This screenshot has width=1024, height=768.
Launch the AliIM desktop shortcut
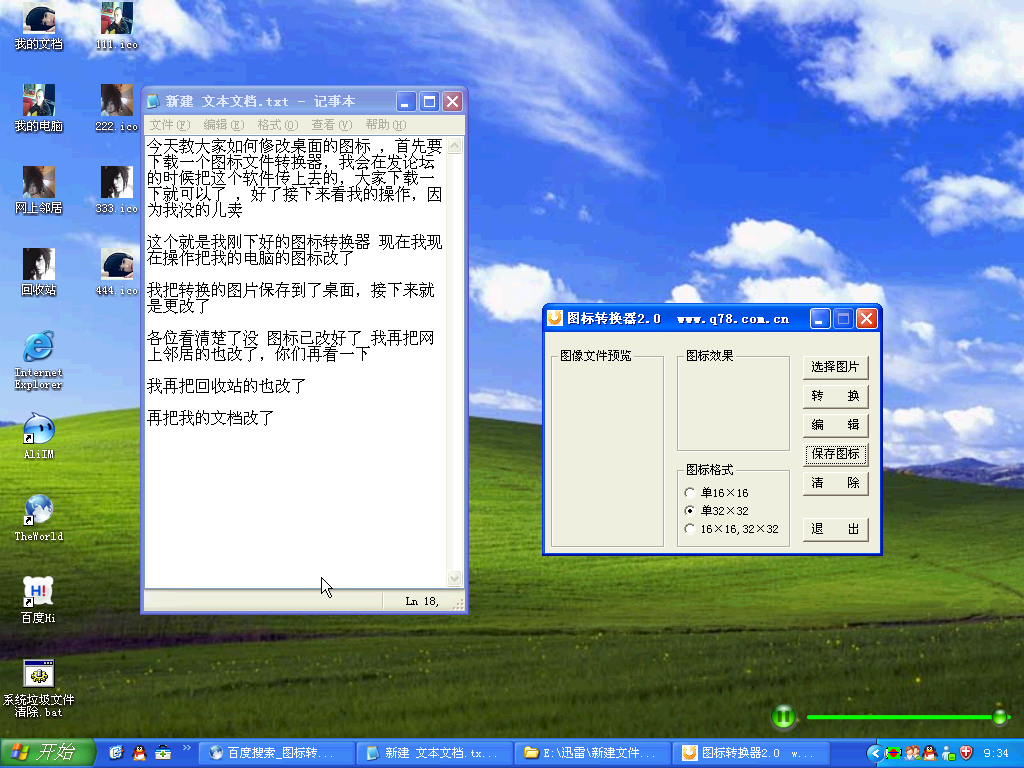coord(39,436)
